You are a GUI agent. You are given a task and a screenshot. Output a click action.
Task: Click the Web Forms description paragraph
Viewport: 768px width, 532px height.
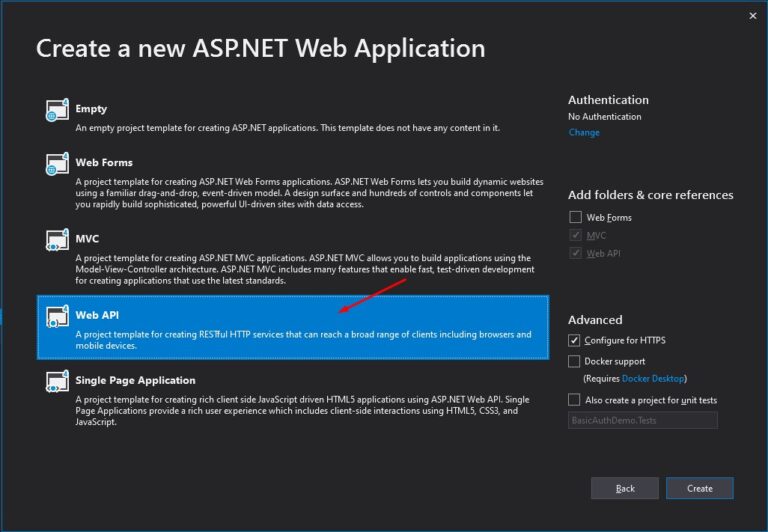(x=310, y=193)
